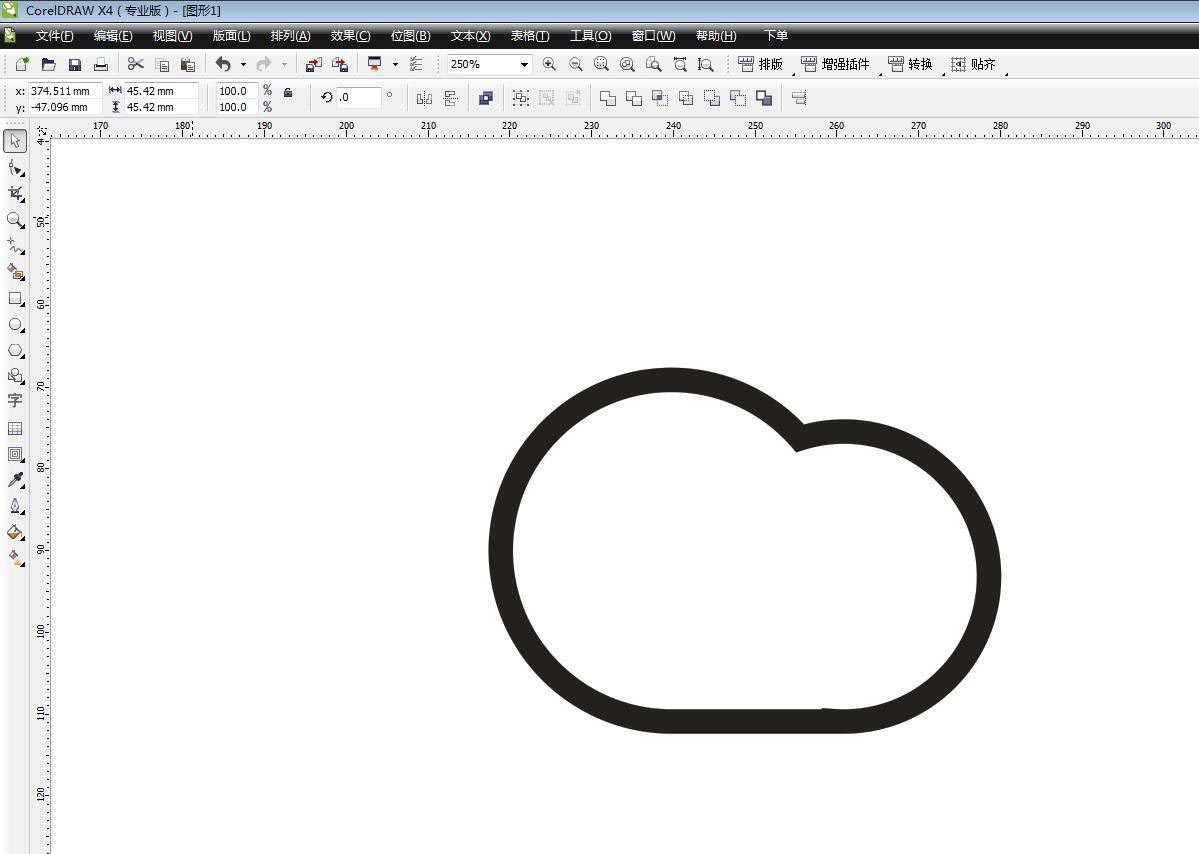
Task: Select the Crop tool in toolbox
Action: 15,193
